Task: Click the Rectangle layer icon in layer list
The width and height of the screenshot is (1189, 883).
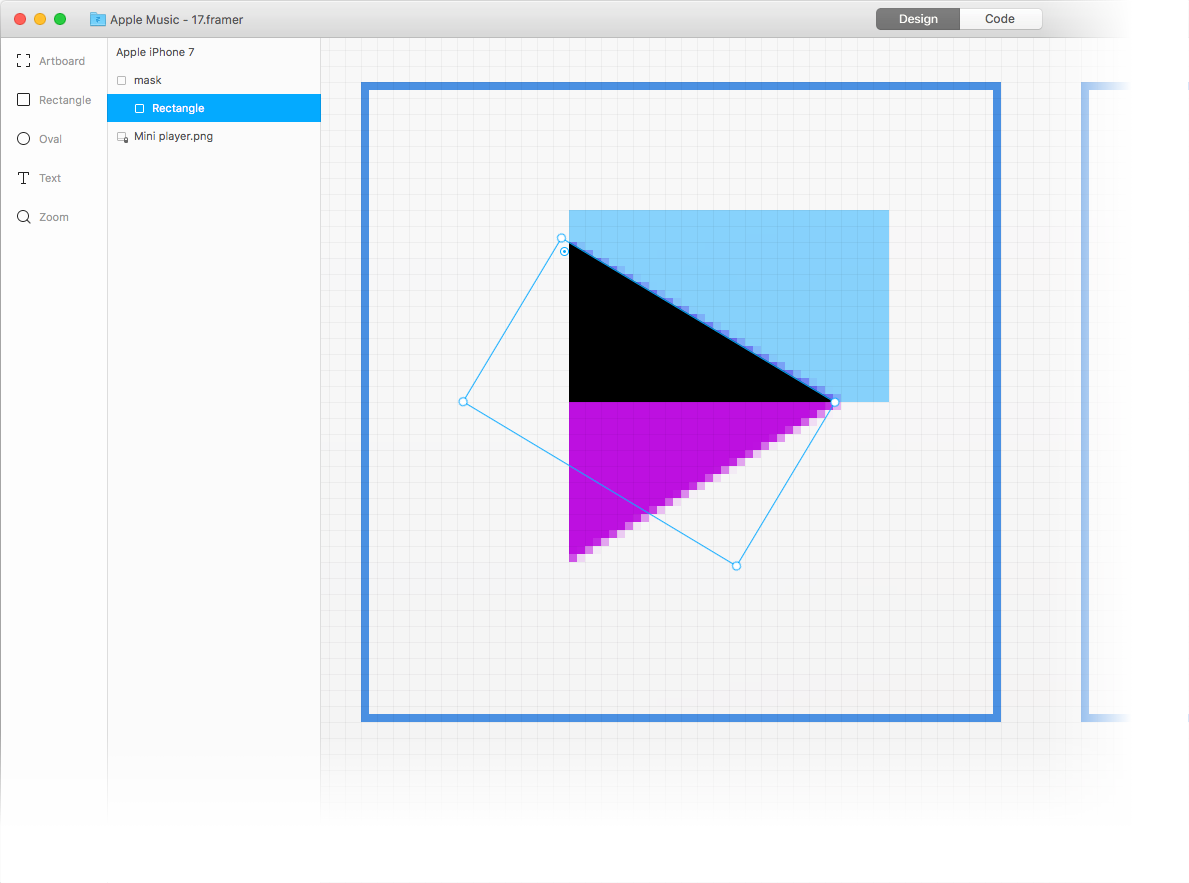Action: pyautogui.click(x=140, y=108)
